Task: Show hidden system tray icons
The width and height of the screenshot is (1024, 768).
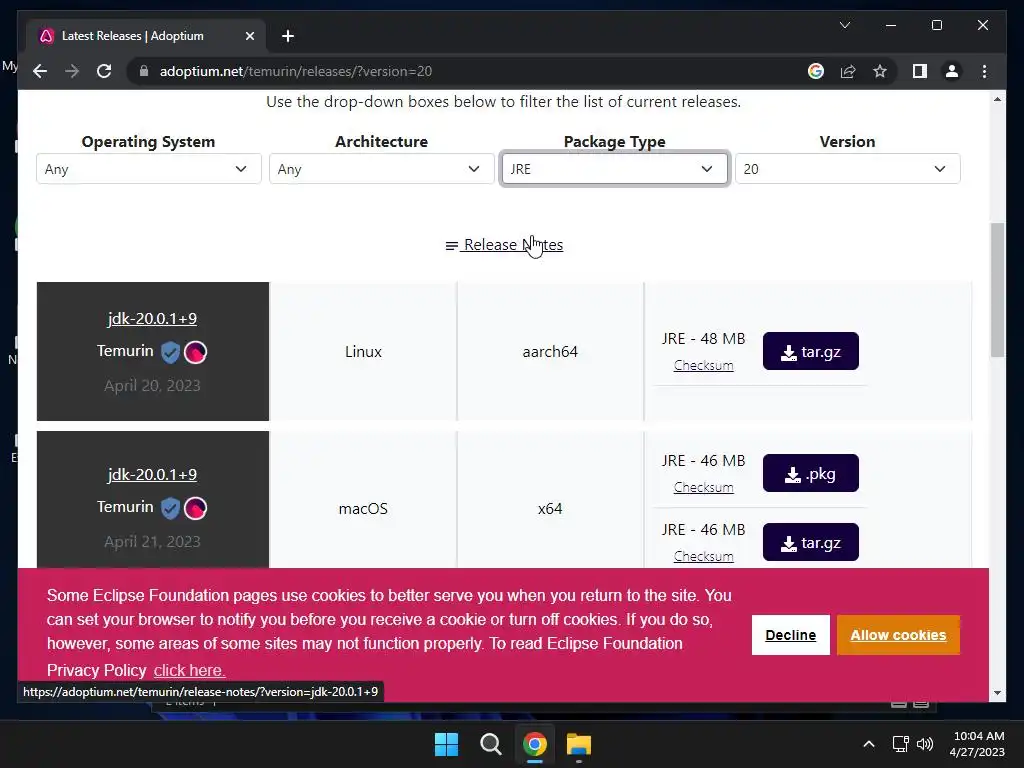Action: coord(869,744)
